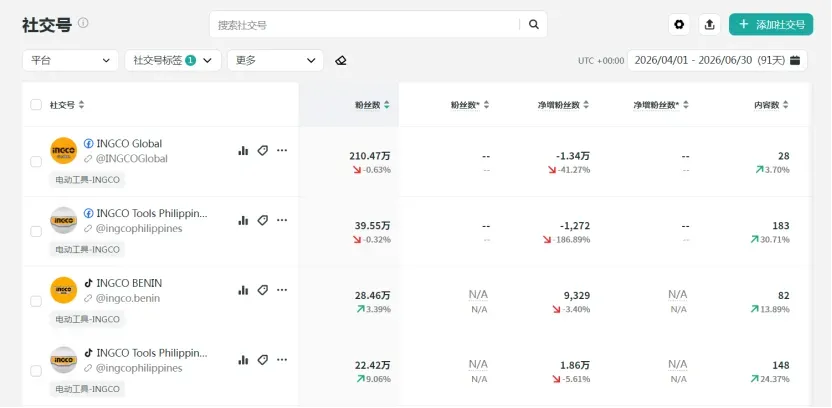Click content count 148
The image size is (832, 408).
click(x=781, y=366)
